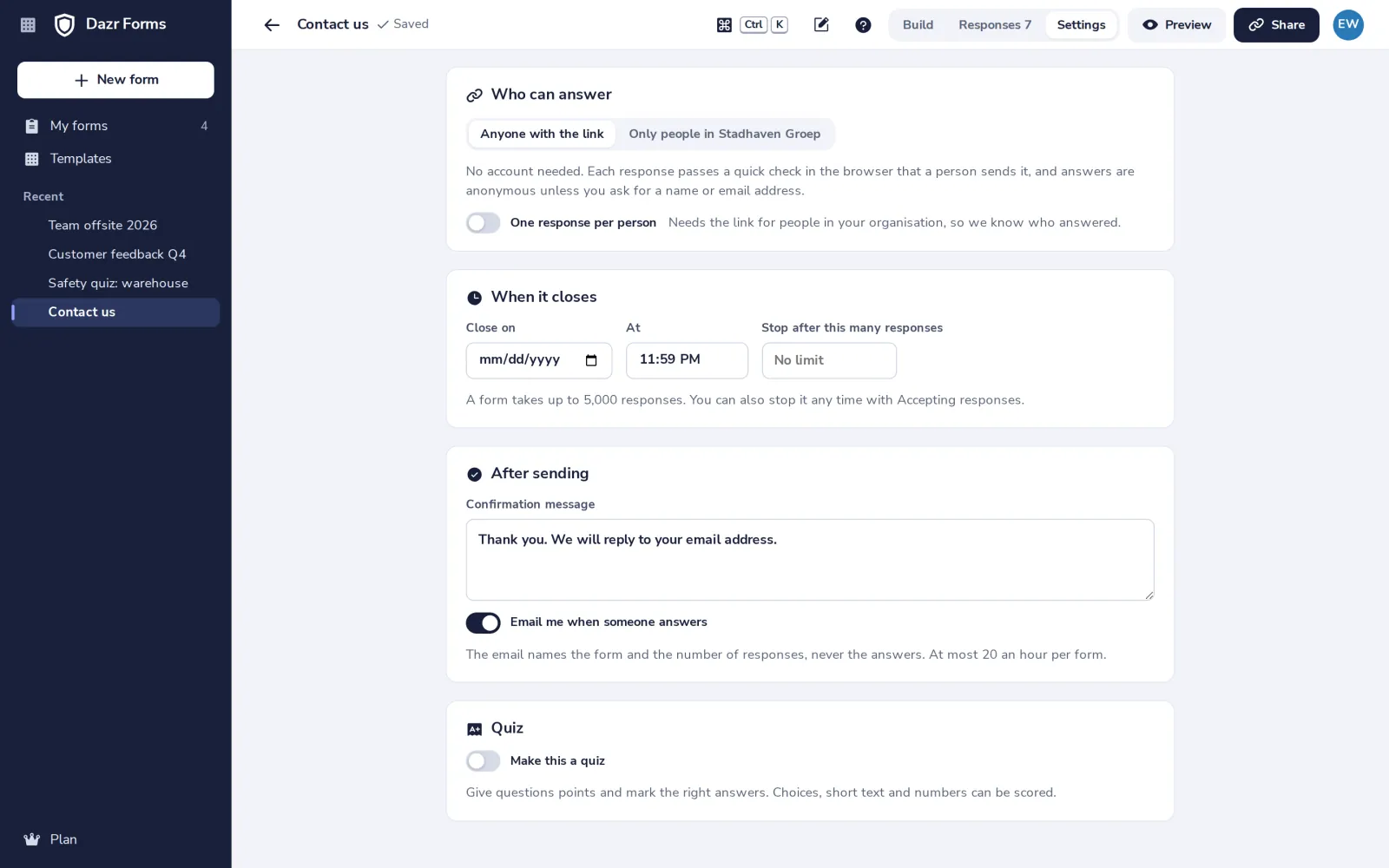Click the Templates grid icon
1389x868 pixels.
click(x=32, y=159)
